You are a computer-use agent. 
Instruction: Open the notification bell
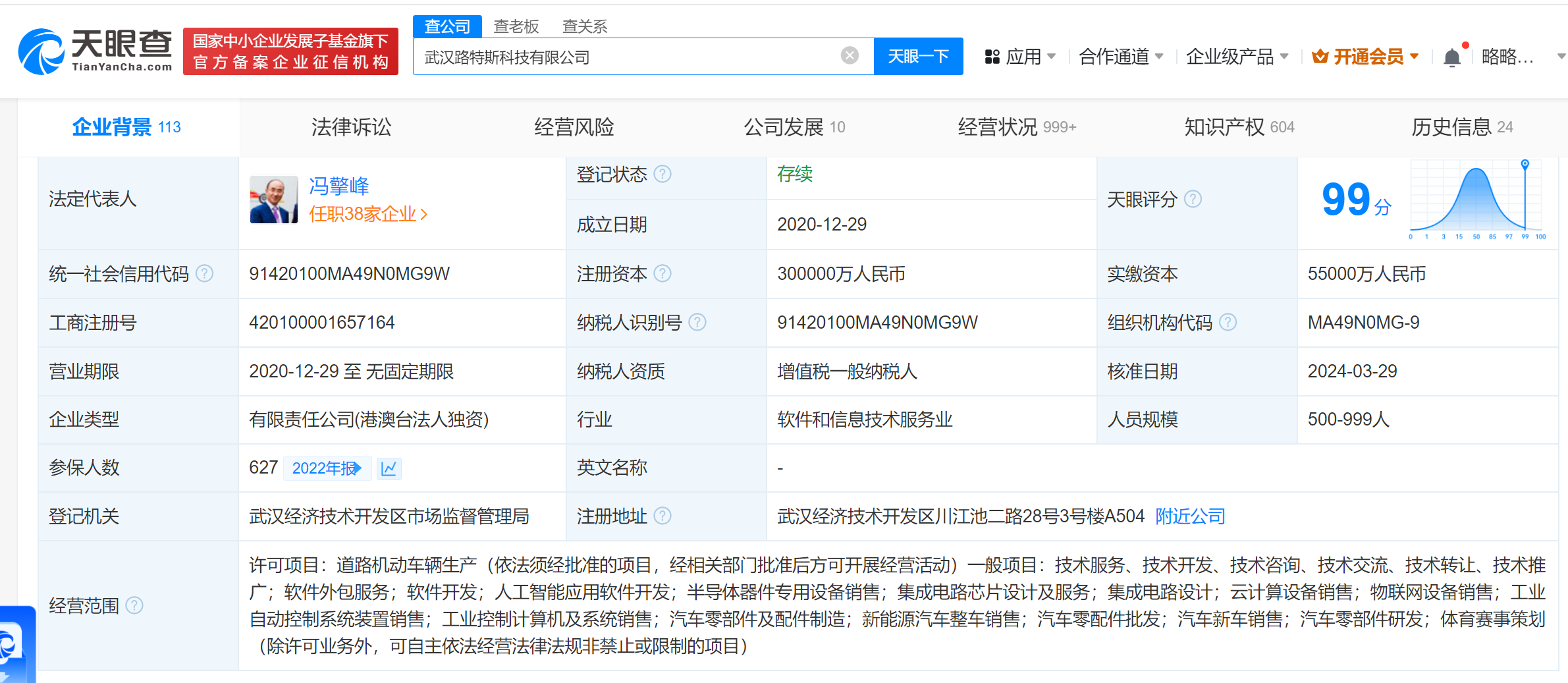click(x=1451, y=58)
